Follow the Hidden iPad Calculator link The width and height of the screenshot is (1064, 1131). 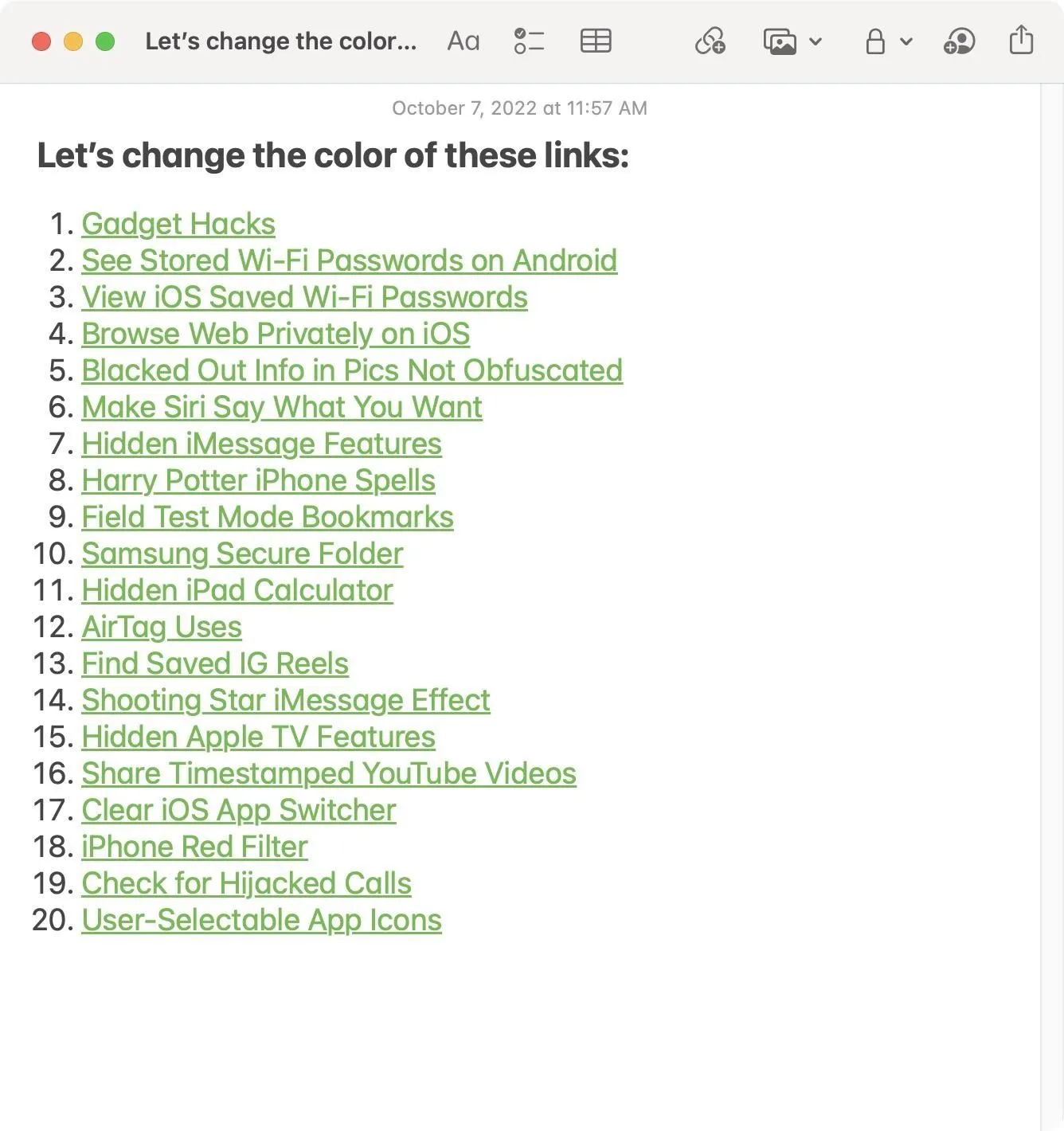pyautogui.click(x=237, y=590)
